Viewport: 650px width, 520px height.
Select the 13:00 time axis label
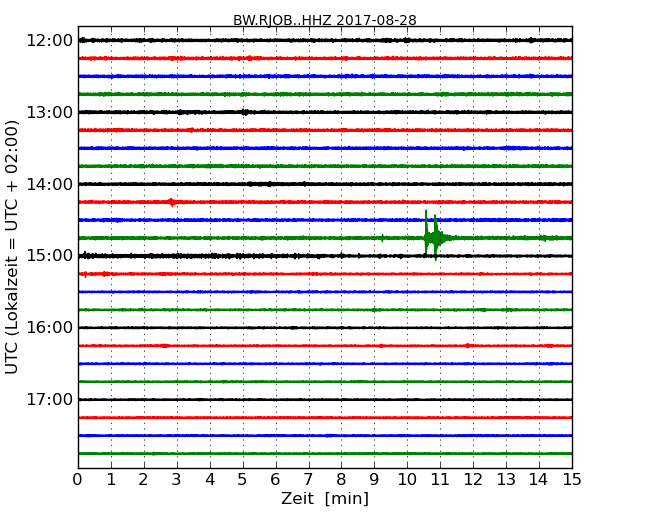pyautogui.click(x=50, y=112)
